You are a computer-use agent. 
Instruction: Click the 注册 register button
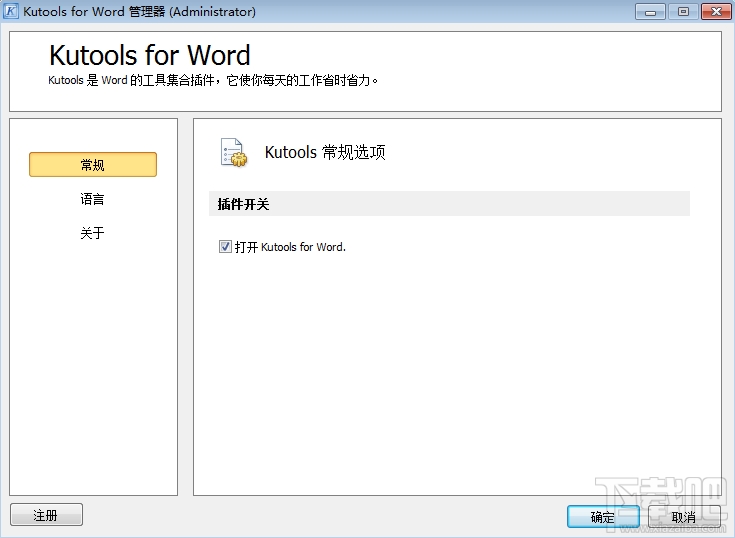46,515
